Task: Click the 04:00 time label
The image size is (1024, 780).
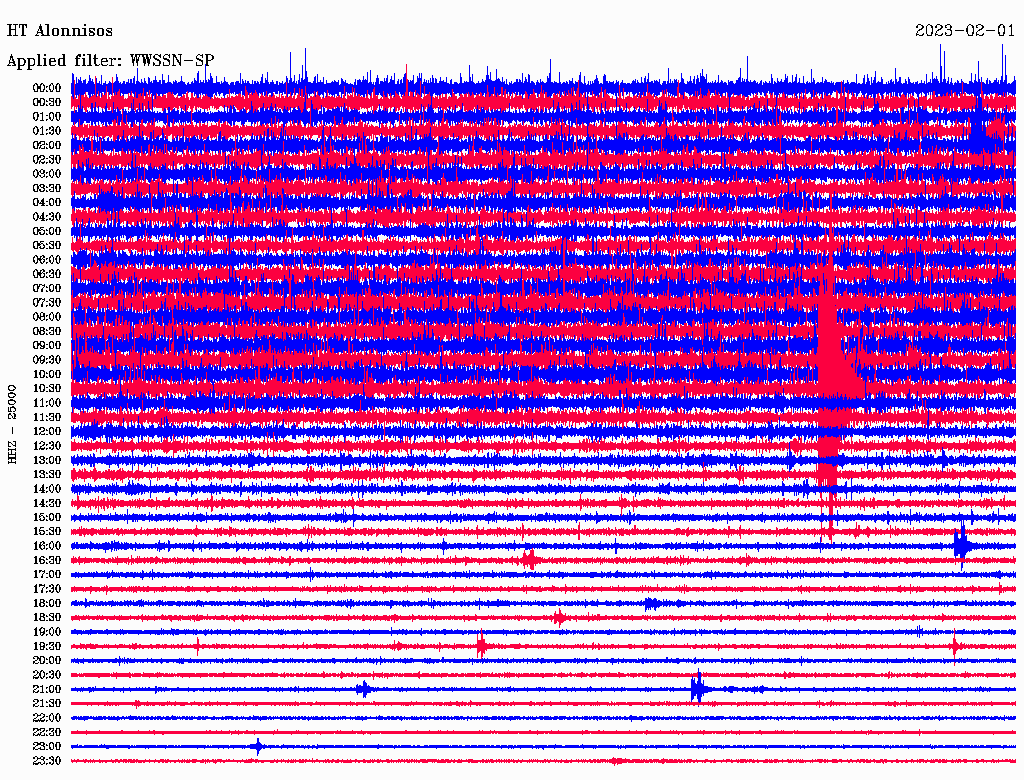Action: (46, 202)
